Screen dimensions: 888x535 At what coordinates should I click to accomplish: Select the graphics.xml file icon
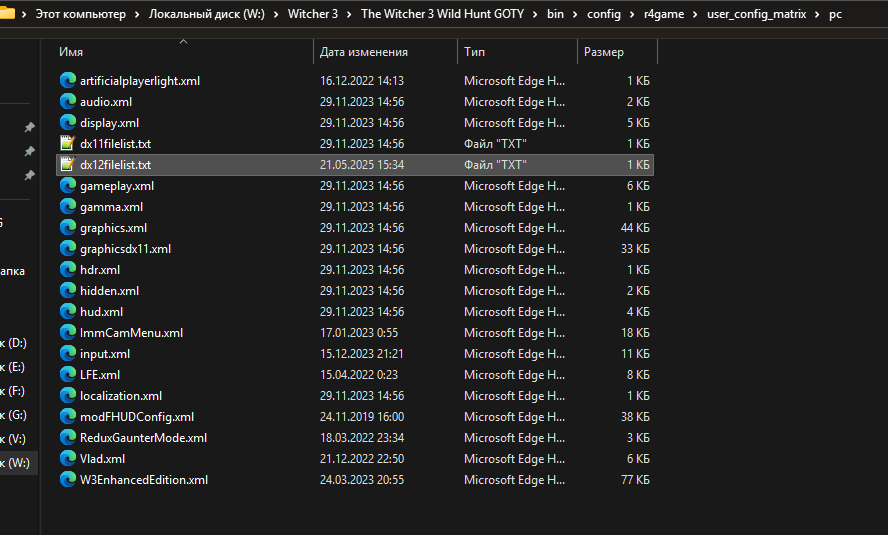tap(68, 228)
